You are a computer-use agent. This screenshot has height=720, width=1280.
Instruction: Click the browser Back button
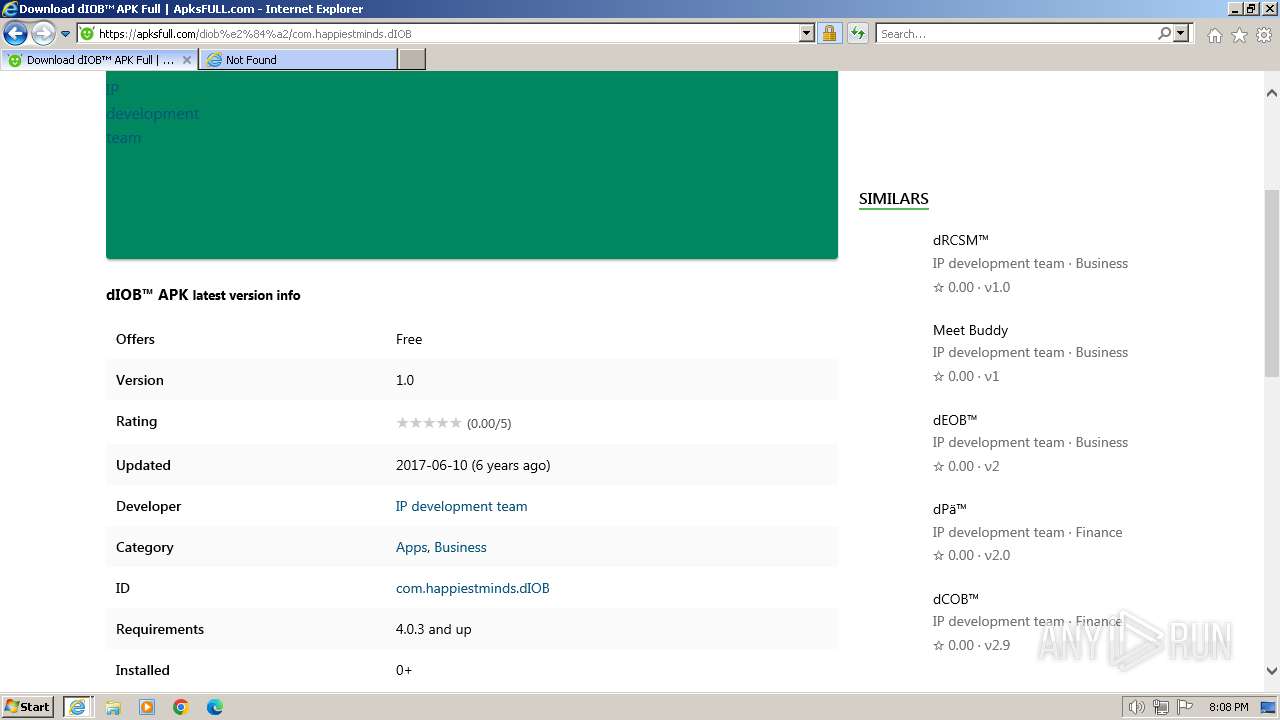[15, 33]
